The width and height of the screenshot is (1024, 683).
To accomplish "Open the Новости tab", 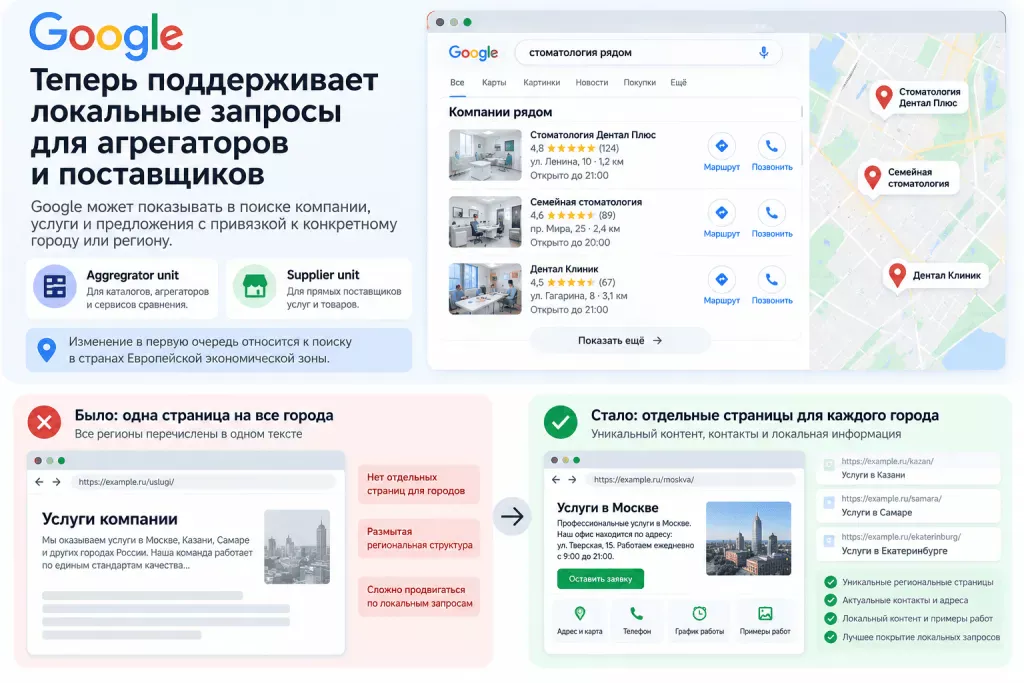I will pos(592,82).
